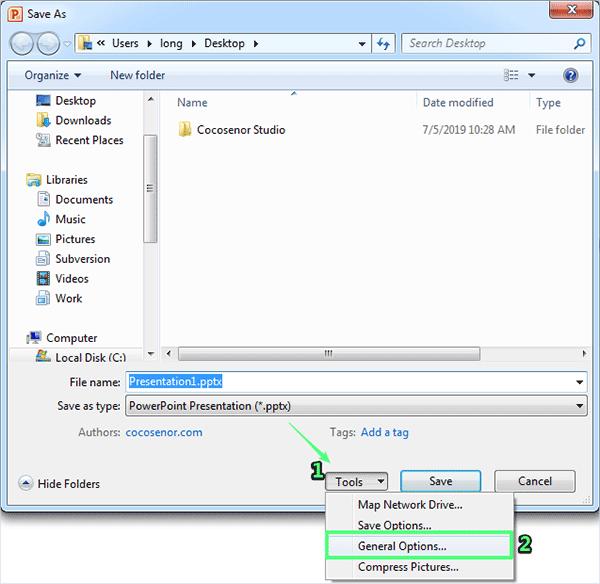Select Compress Pictures menu item

[x=419, y=567]
